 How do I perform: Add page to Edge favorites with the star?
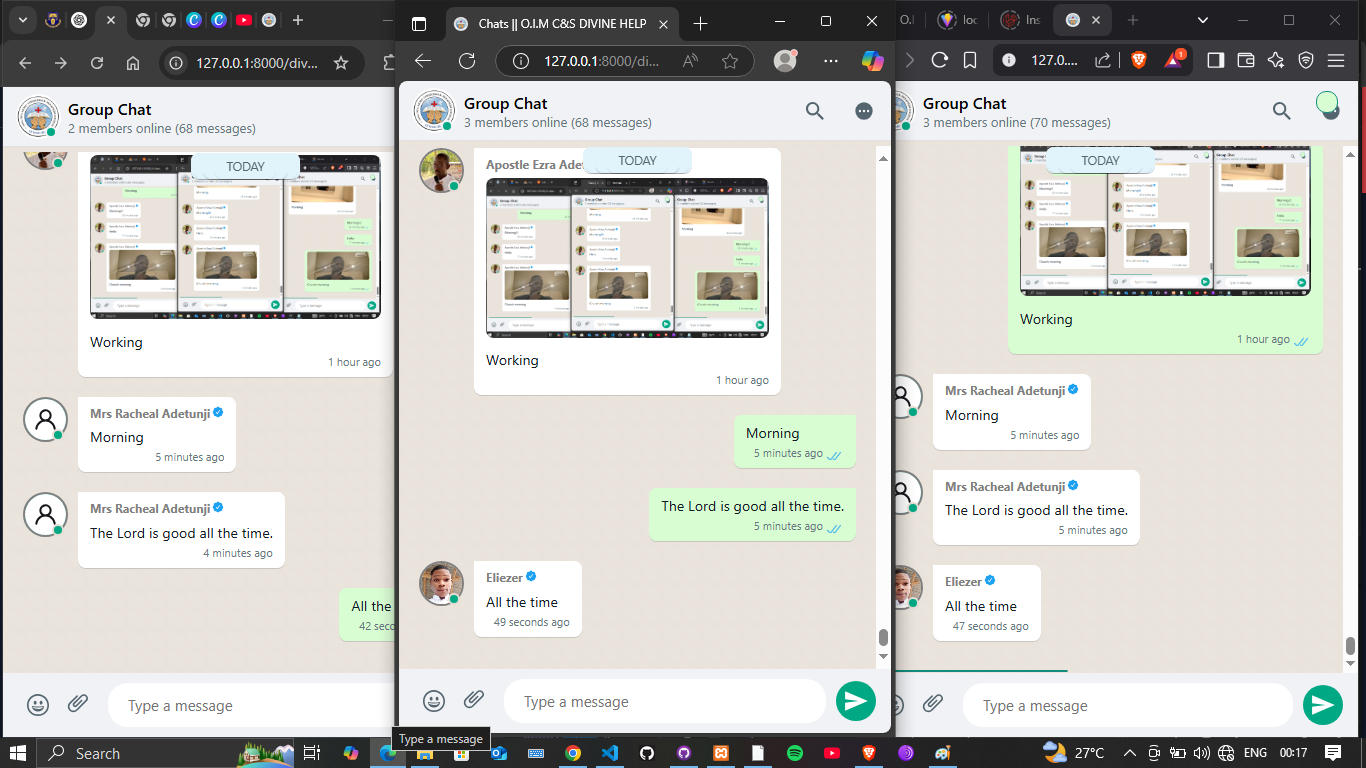coord(730,61)
